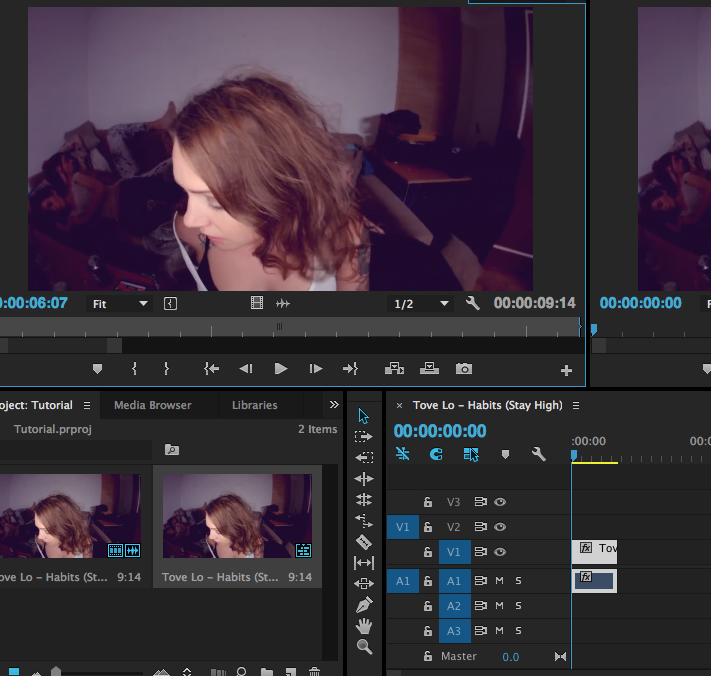Select the Pen tool
This screenshot has width=711, height=676.
point(364,604)
